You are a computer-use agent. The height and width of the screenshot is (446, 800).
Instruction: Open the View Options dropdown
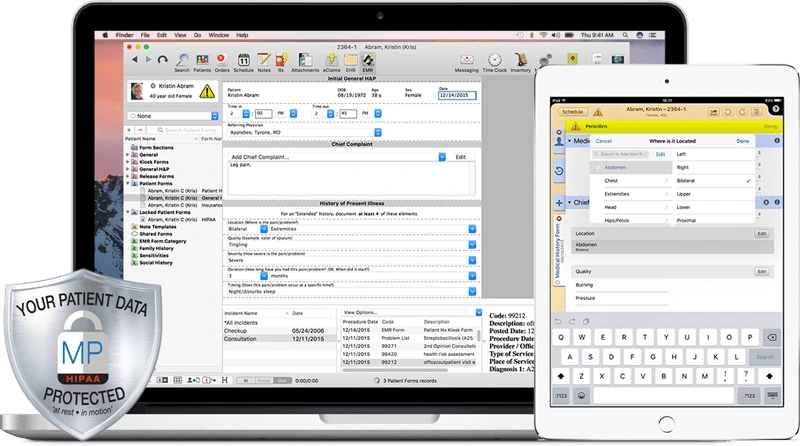coord(478,312)
